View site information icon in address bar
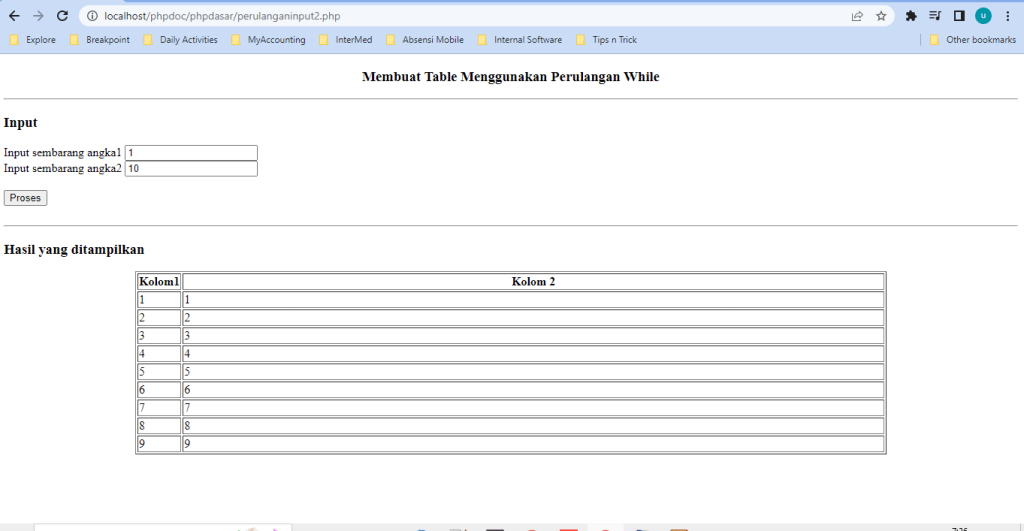Screen dimensions: 1024x531 (x=92, y=16)
